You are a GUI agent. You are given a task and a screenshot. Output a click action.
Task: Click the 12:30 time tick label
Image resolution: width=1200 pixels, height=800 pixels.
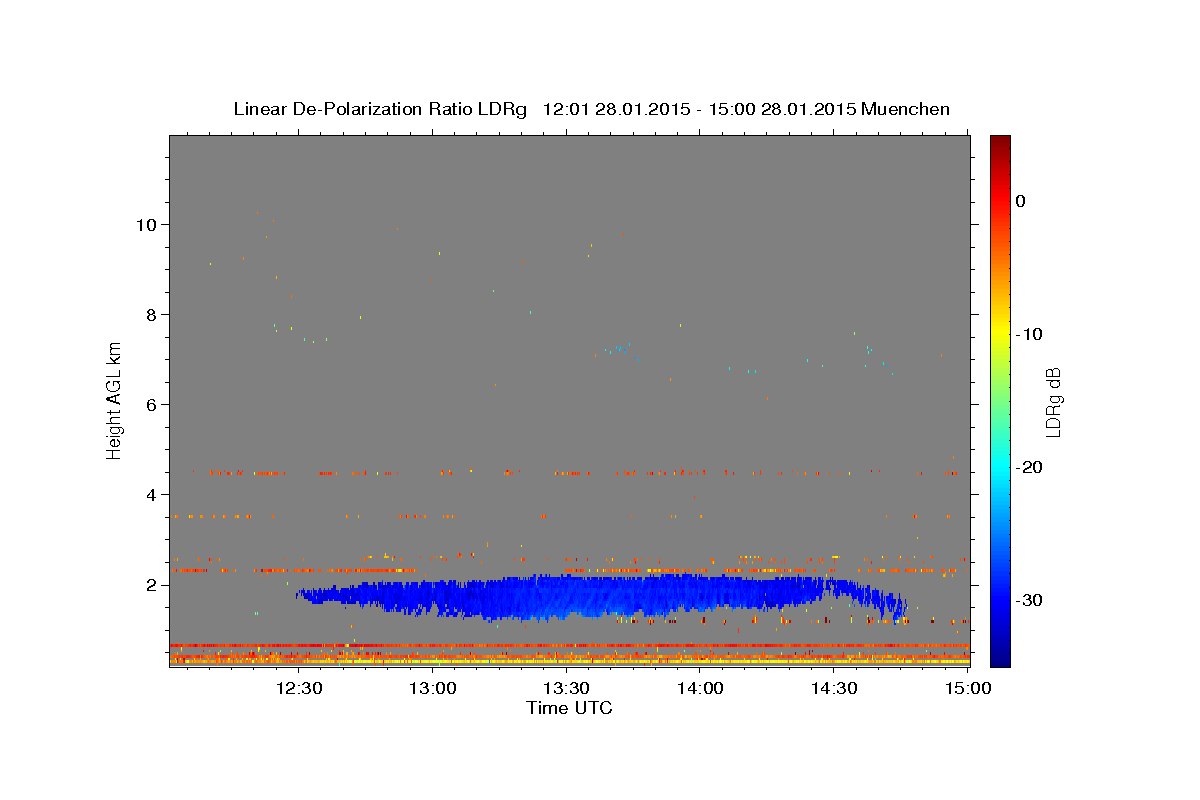[x=299, y=688]
